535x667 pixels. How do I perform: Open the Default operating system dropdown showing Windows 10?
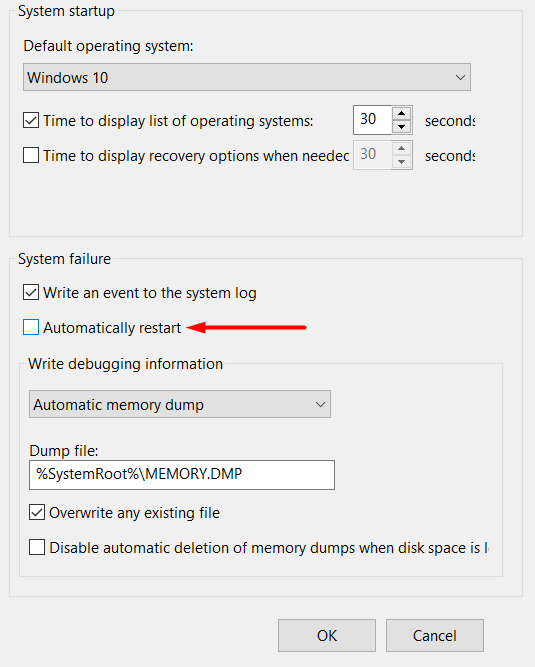pyautogui.click(x=247, y=77)
